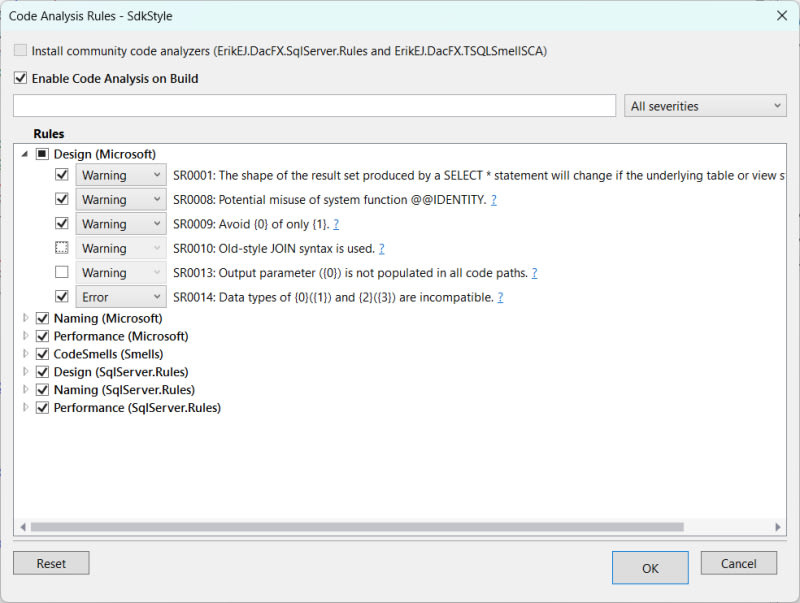
Task: Click the horizontal scrollbar right arrow
Action: pyautogui.click(x=778, y=527)
